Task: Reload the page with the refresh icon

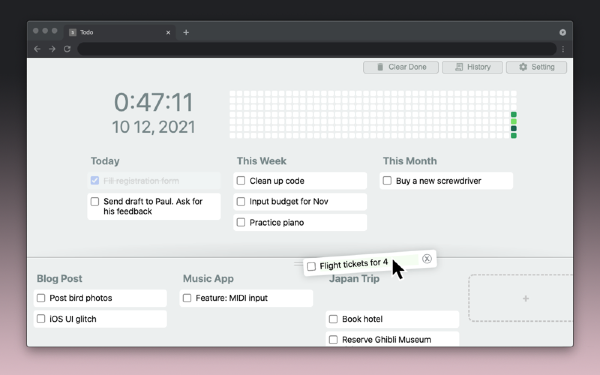Action: 67,49
